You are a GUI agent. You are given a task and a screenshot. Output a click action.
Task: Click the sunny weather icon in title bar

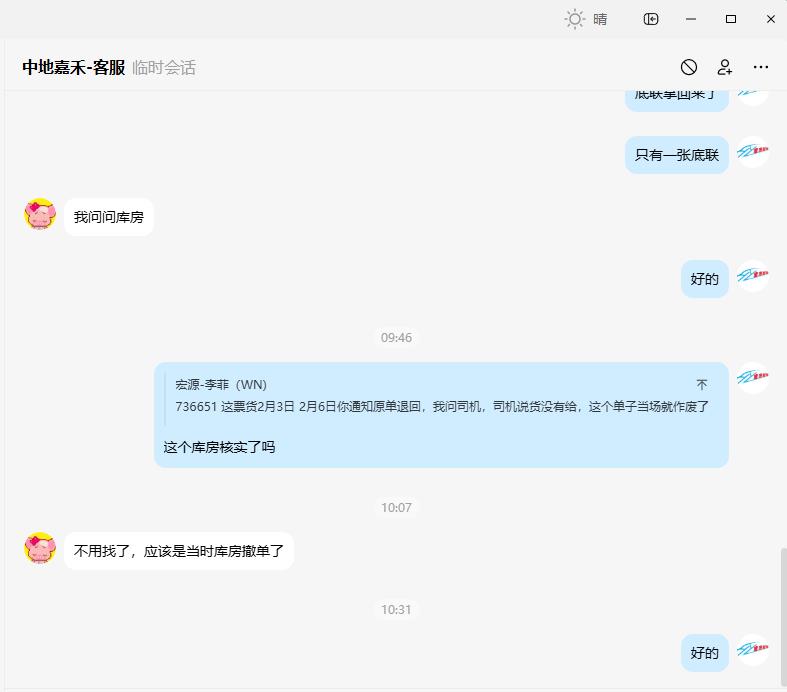[575, 20]
